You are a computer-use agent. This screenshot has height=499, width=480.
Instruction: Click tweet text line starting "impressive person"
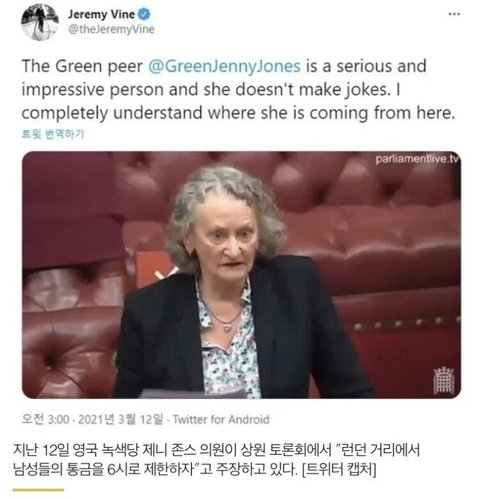tap(211, 89)
